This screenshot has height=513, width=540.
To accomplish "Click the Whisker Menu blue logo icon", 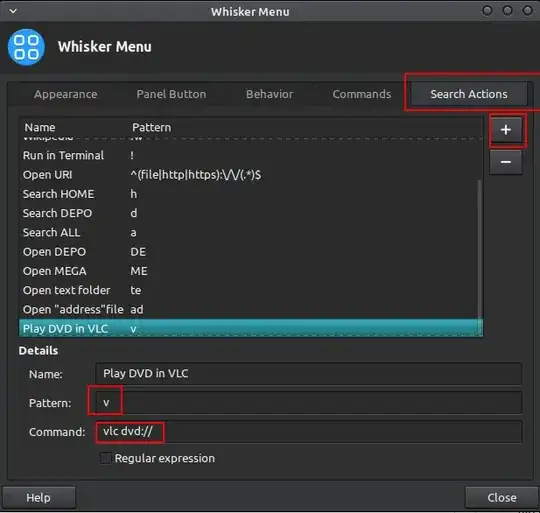I will tap(26, 47).
